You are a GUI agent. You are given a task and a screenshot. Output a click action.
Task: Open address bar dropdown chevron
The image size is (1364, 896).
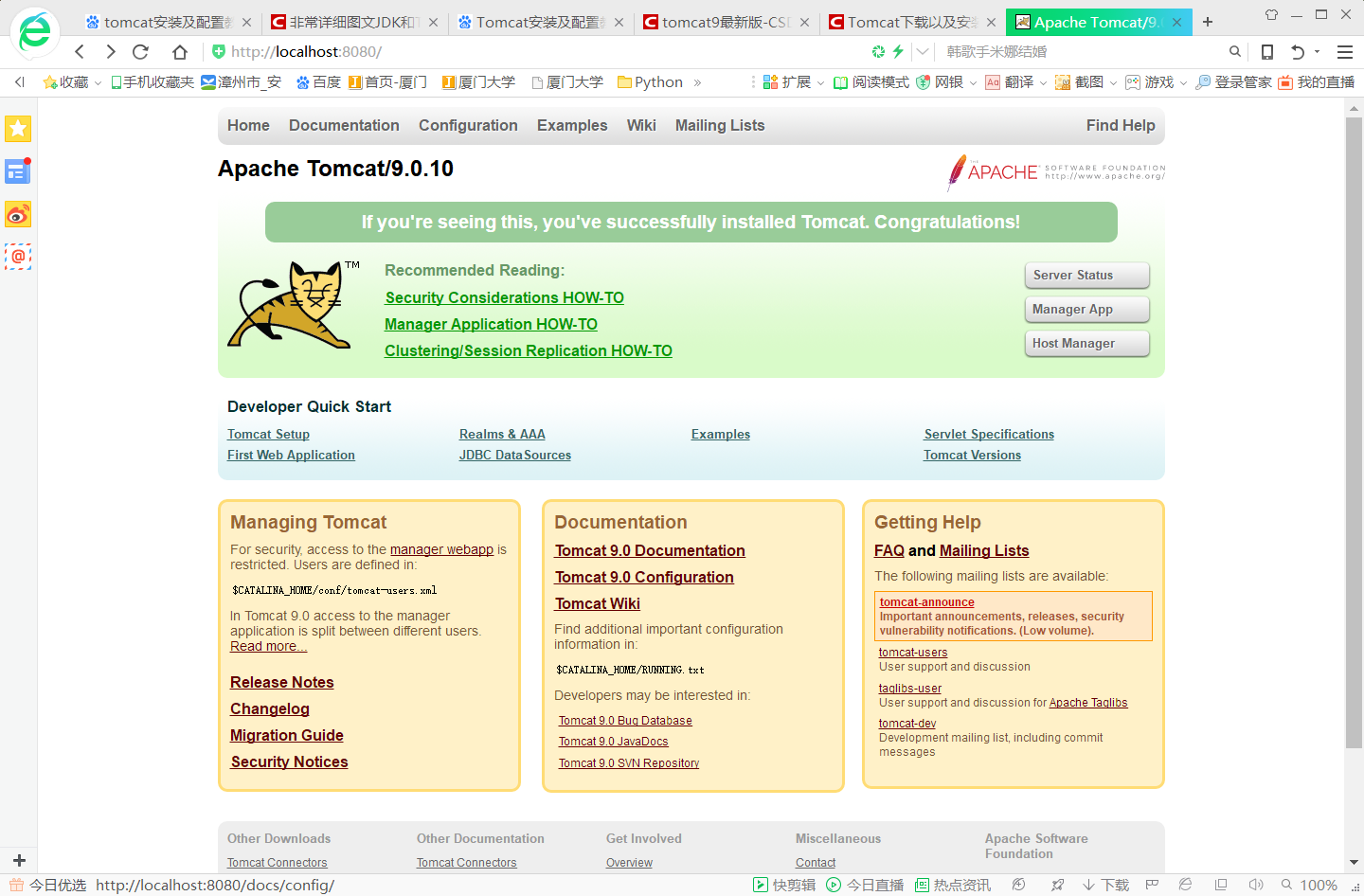(x=923, y=52)
